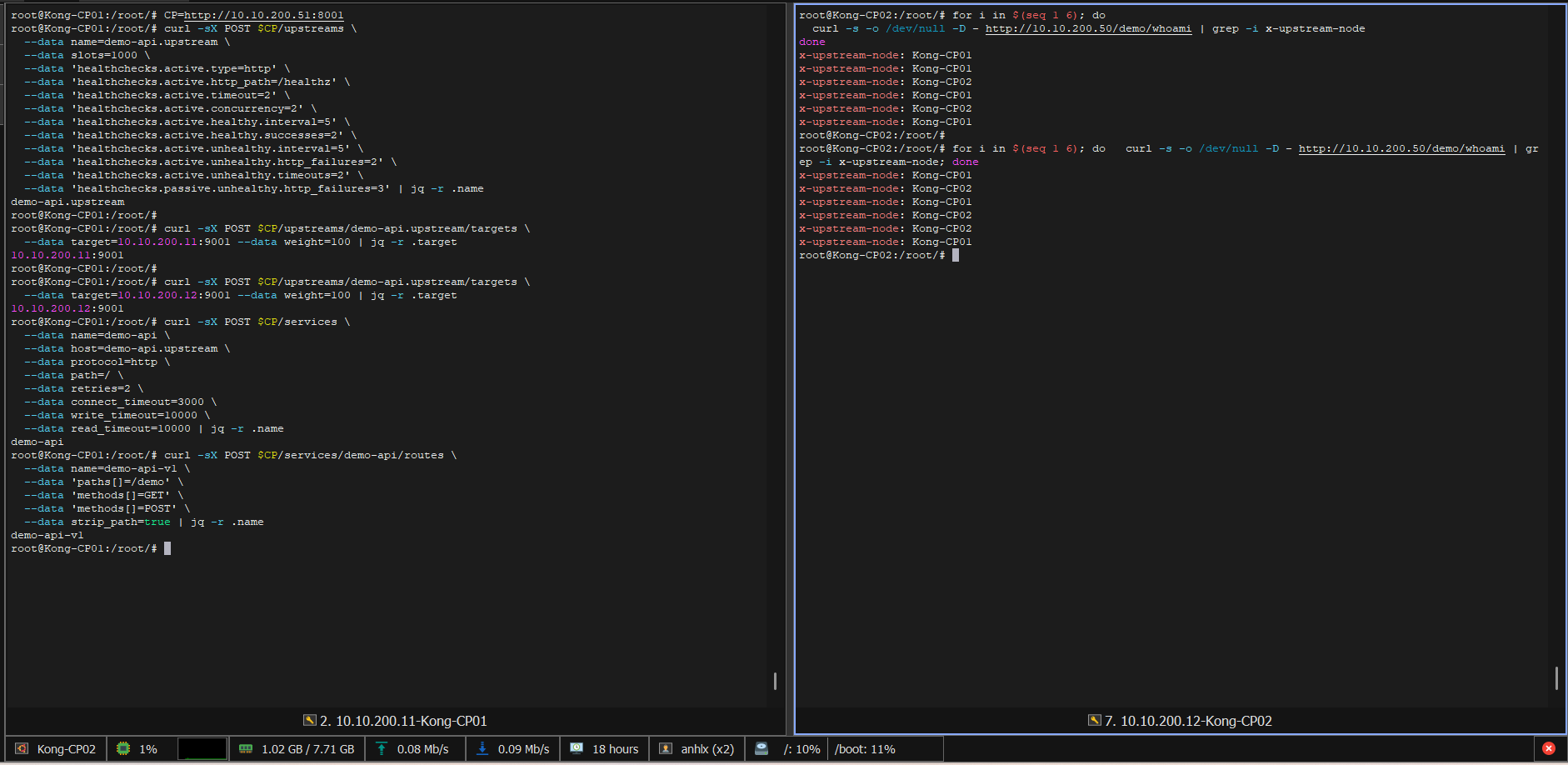1568x765 pixels.
Task: Click the download speed arrow icon
Action: pyautogui.click(x=482, y=749)
